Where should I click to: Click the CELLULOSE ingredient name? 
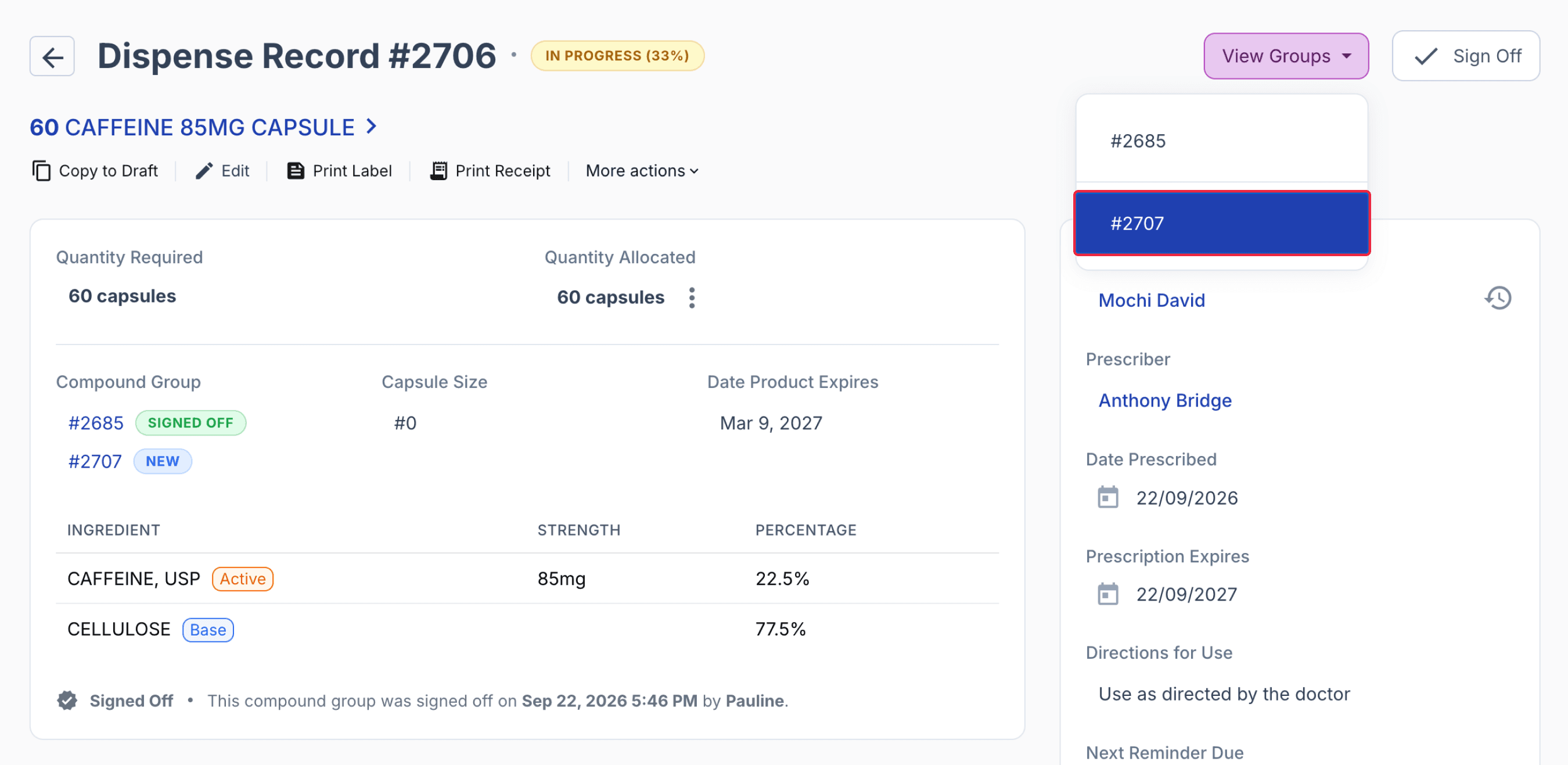(x=118, y=629)
